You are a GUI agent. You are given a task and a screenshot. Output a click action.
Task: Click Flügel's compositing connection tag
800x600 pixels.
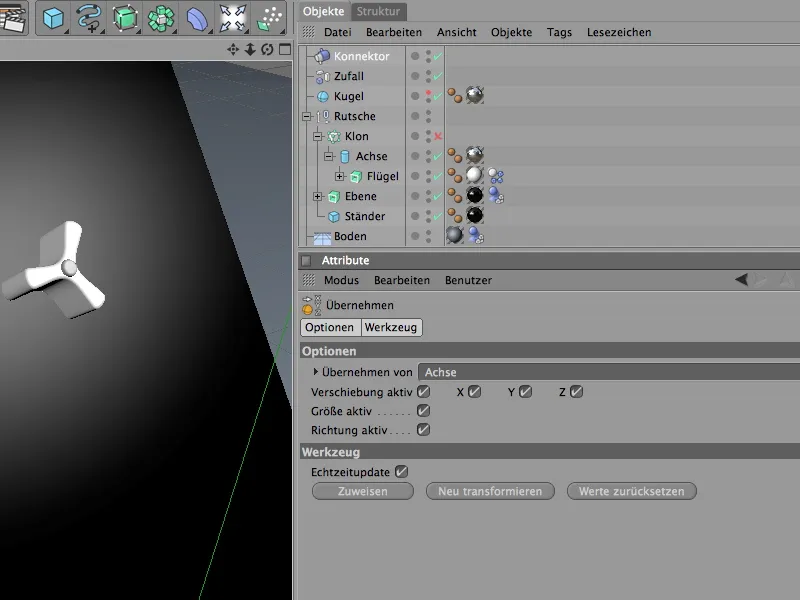(x=495, y=176)
